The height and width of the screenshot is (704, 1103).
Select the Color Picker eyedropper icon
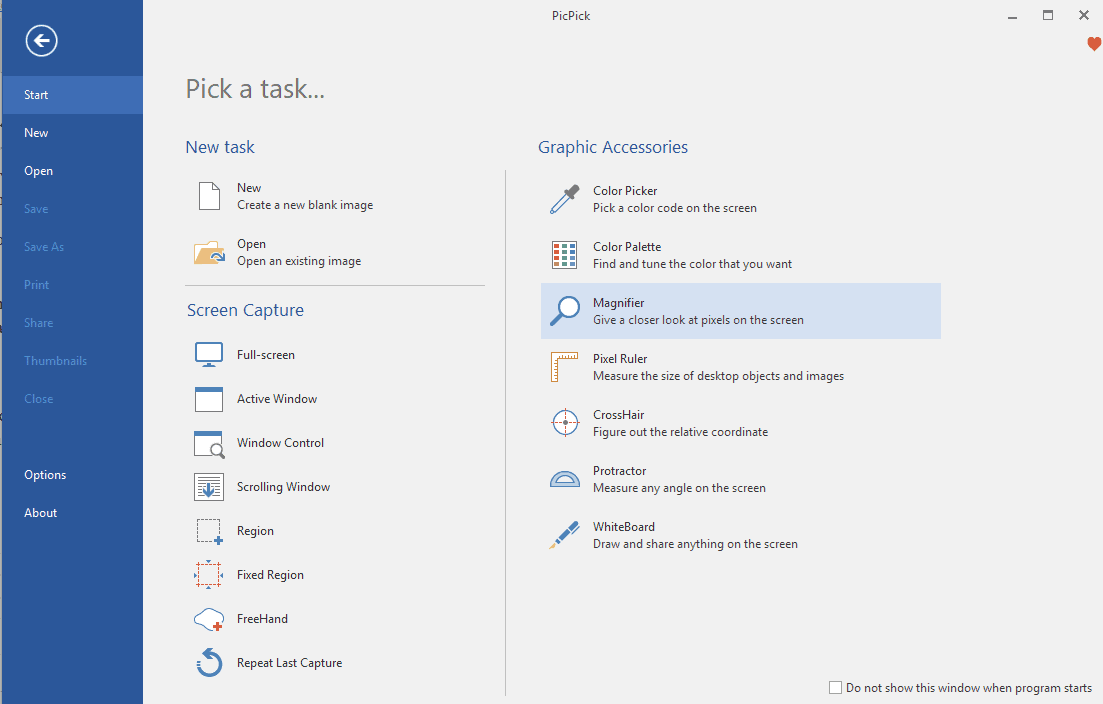click(x=564, y=199)
